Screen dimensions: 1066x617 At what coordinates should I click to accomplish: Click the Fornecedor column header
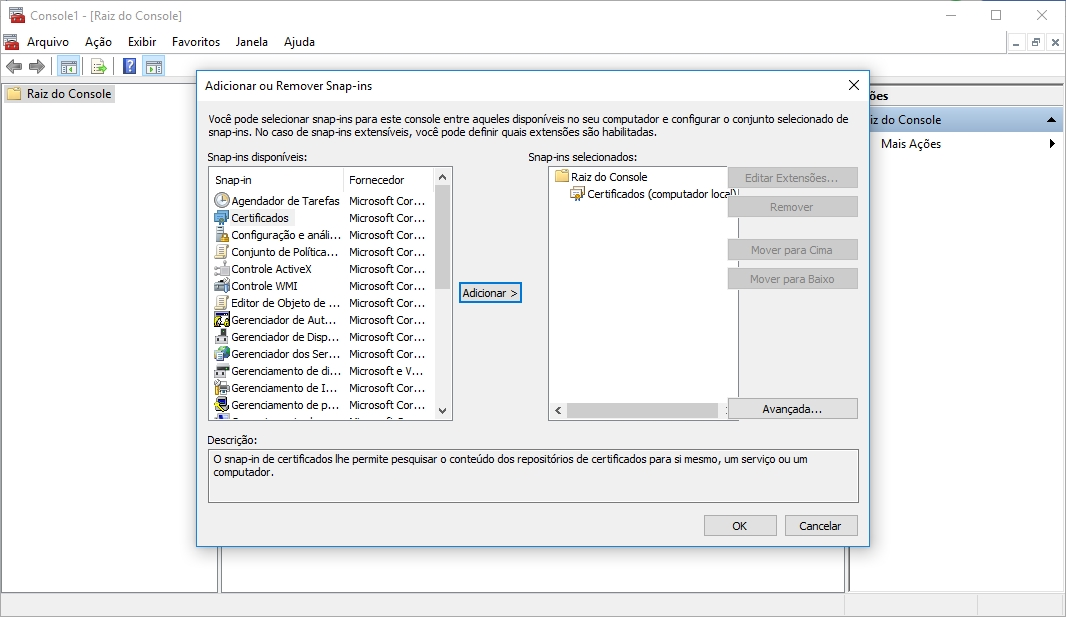tap(390, 180)
